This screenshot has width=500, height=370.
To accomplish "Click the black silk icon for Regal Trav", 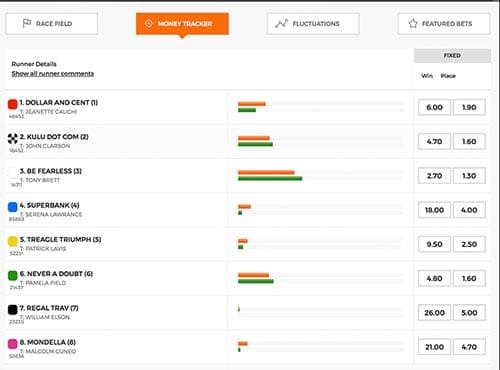I will click(x=13, y=310).
